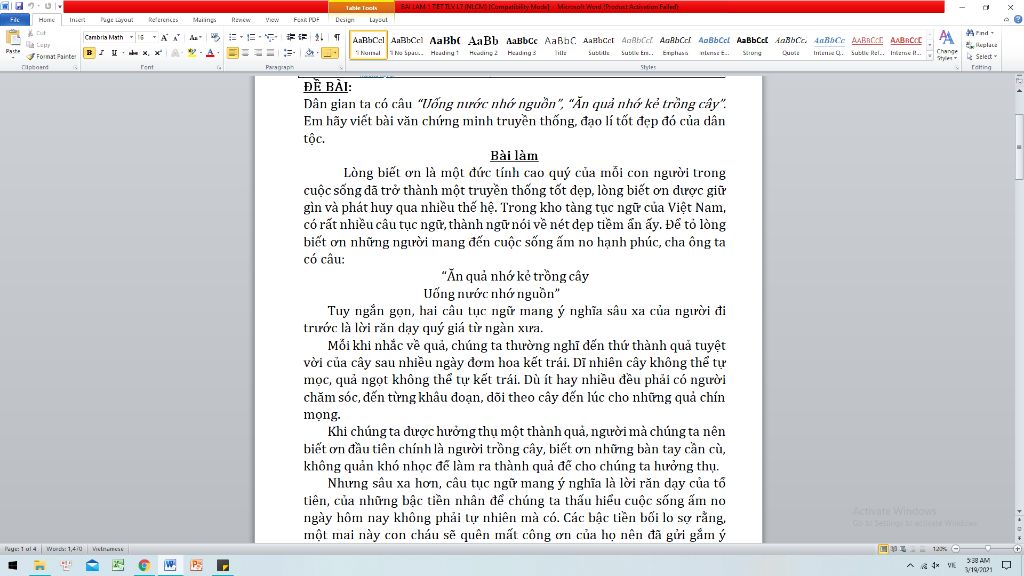Click the vertical scrollbar thumb
Screen dimensions: 1024x576
point(1019,146)
